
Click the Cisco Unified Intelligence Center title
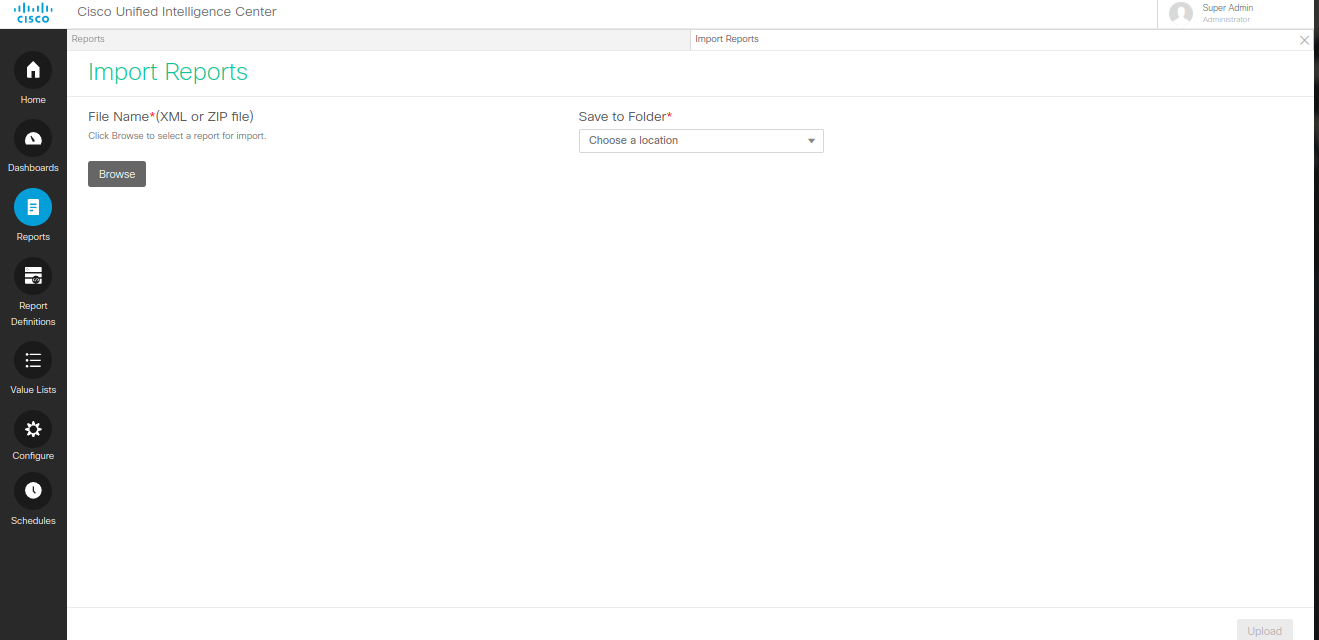[x=177, y=12]
